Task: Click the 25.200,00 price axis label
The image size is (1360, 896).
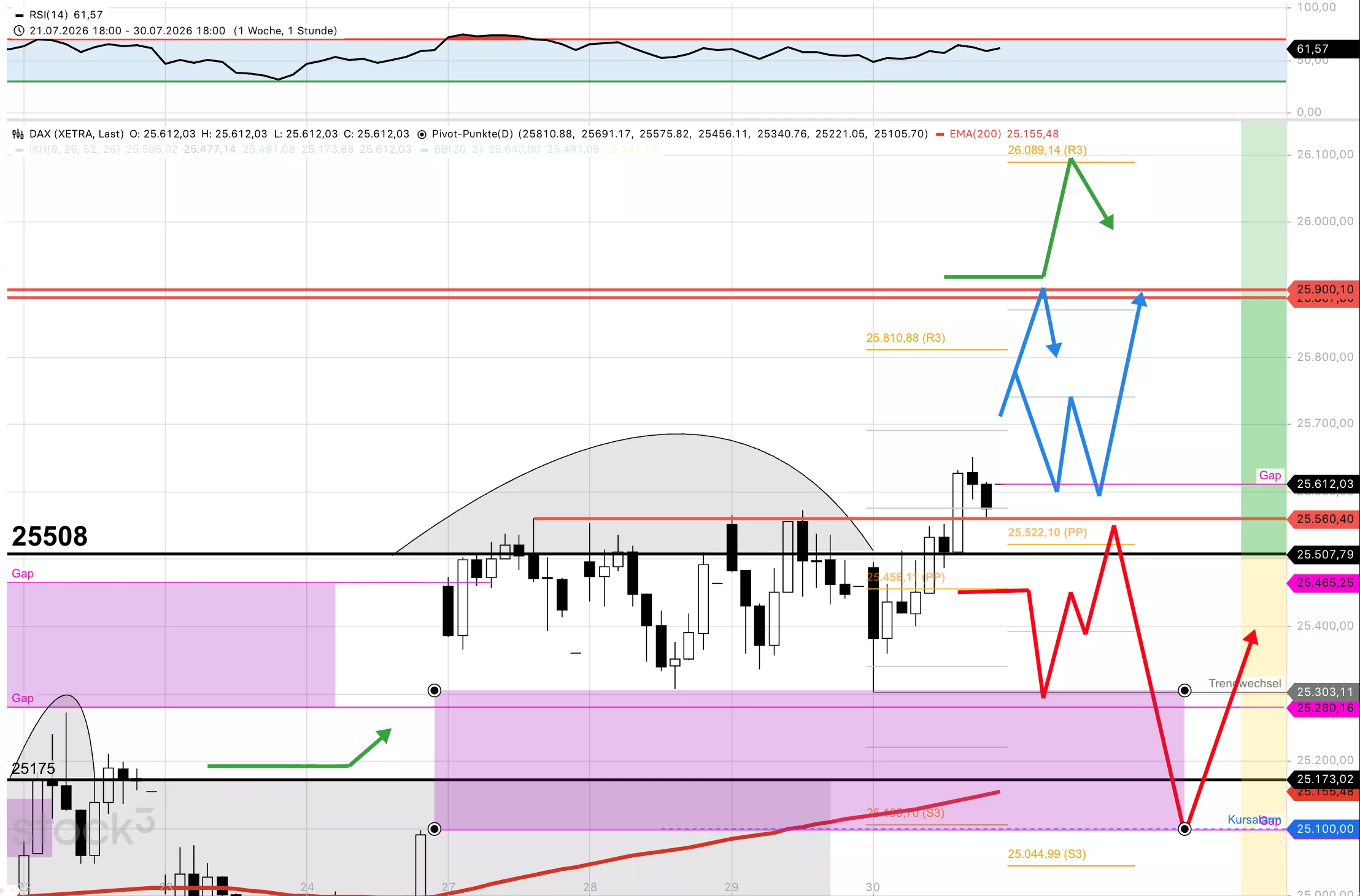Action: 1325,760
